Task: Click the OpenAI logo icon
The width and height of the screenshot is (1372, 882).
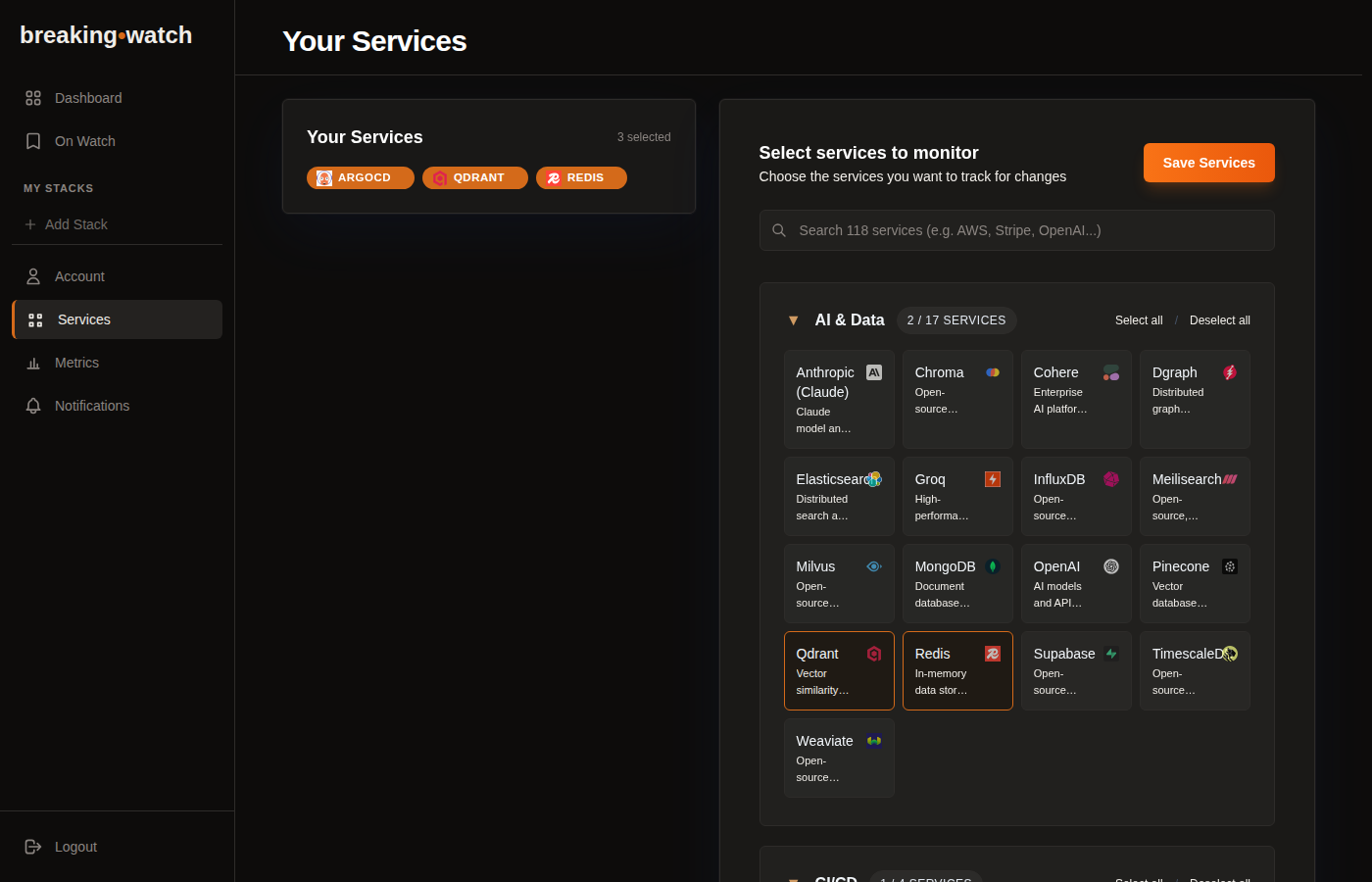Action: (1111, 566)
